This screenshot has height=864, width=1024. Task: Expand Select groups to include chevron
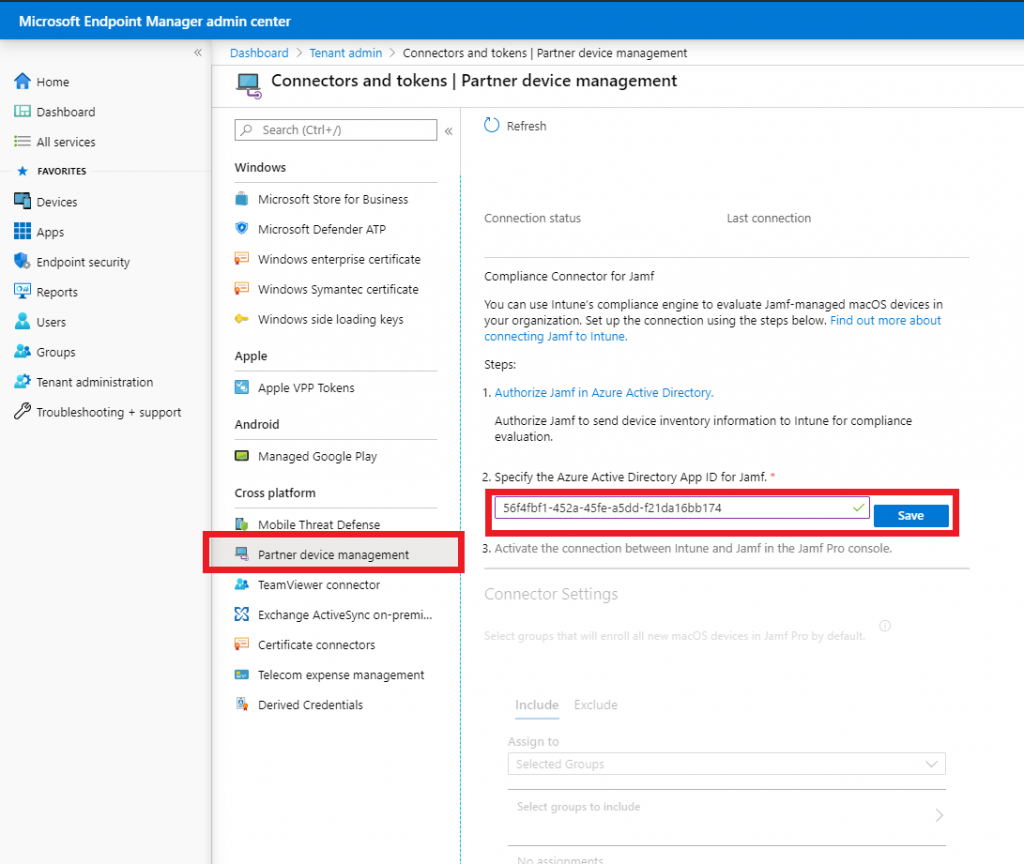(x=938, y=815)
